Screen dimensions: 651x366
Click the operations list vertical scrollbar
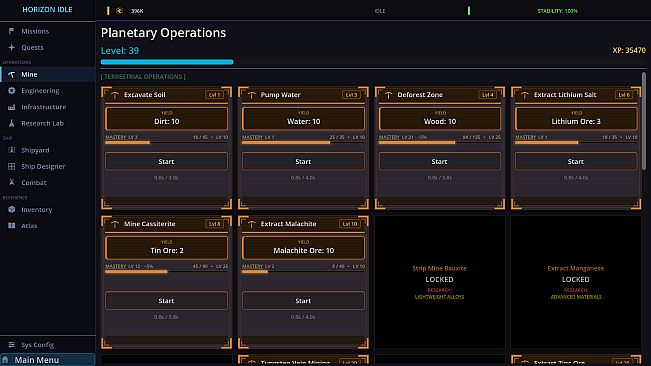[x=644, y=120]
